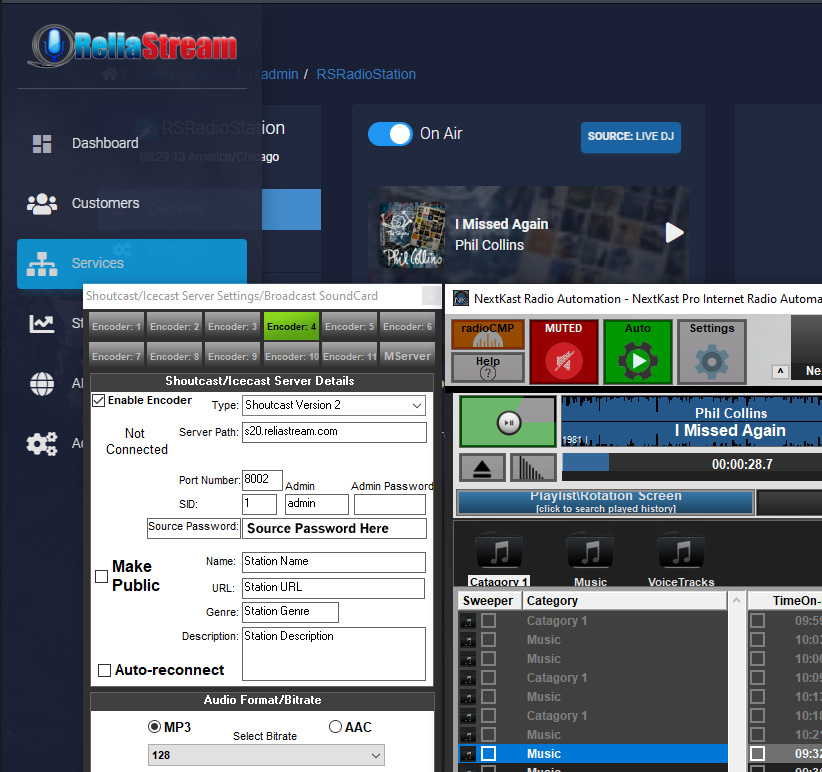Click the Playlist\Rotation Screen button
822x772 pixels.
click(x=605, y=502)
